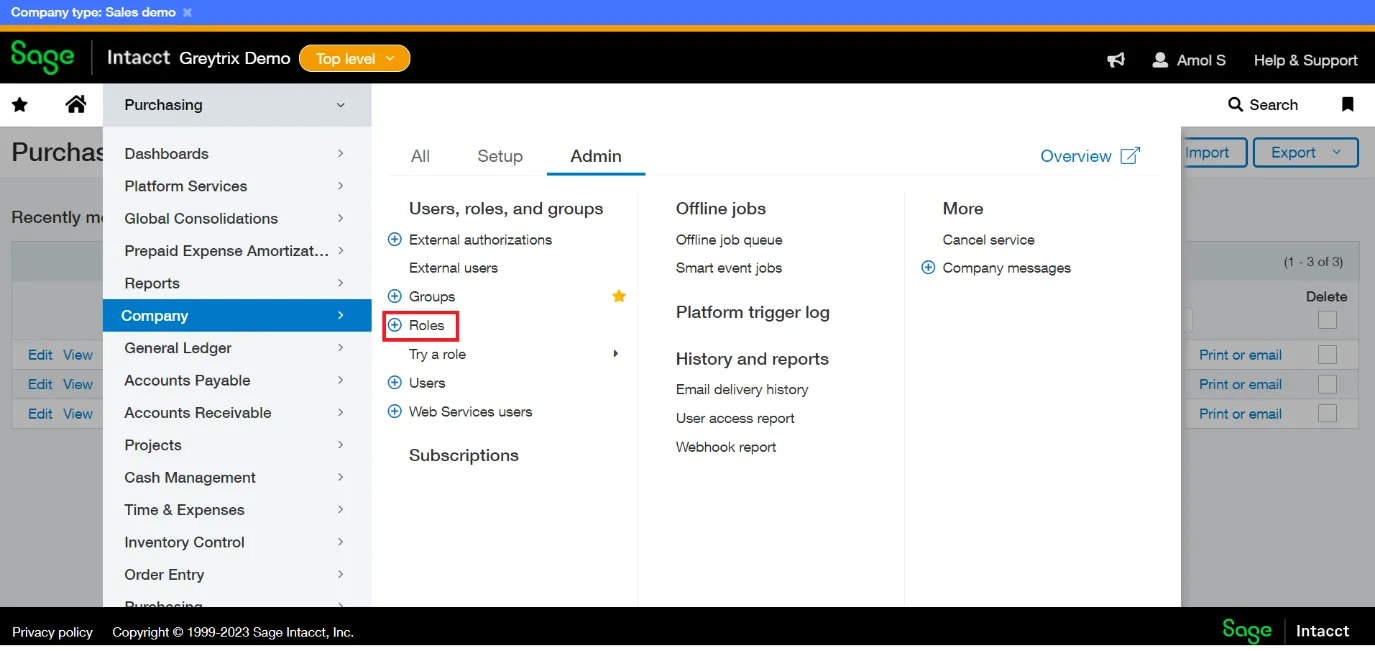Open Webhook report
The image size is (1375, 651).
(726, 447)
